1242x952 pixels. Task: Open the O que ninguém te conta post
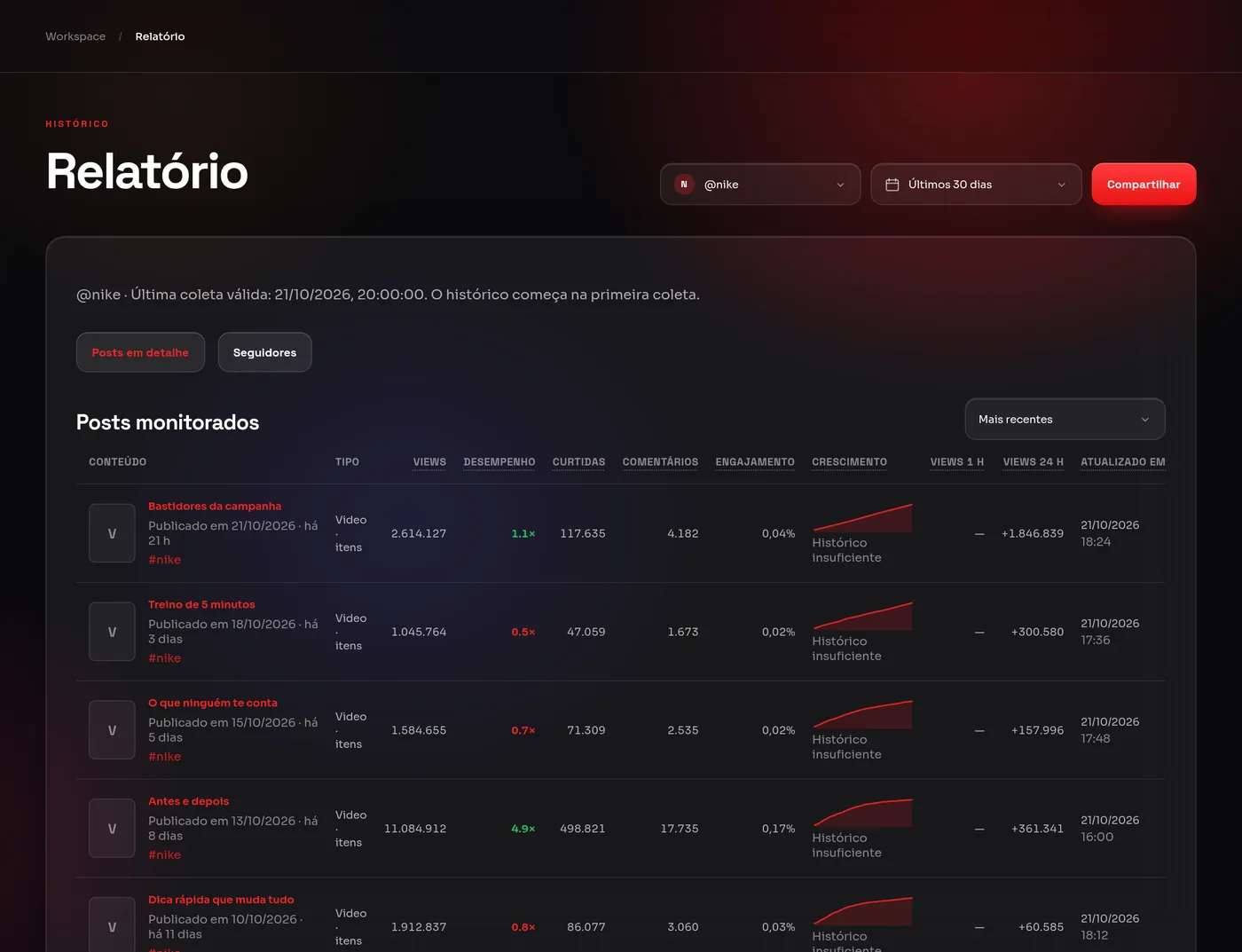click(213, 703)
